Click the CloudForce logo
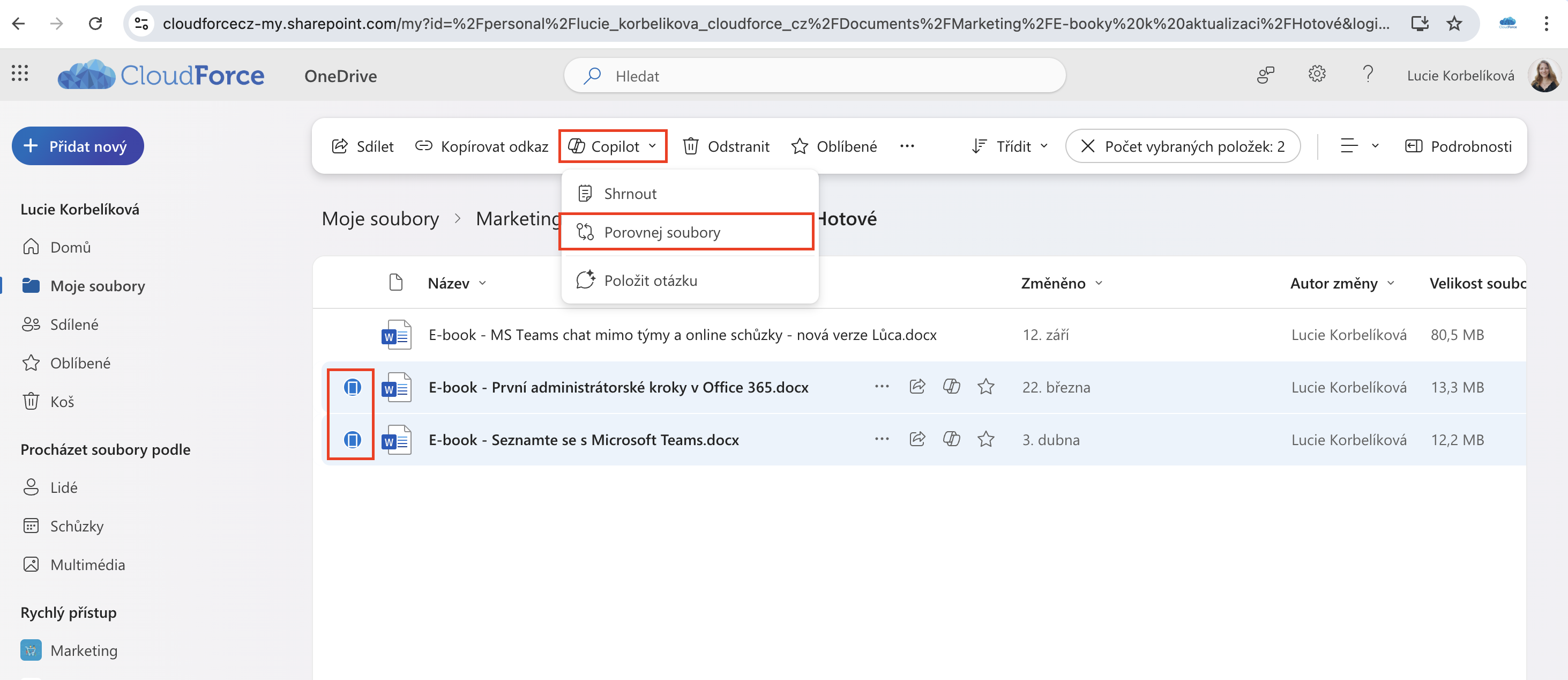The image size is (1568, 680). pyautogui.click(x=161, y=75)
